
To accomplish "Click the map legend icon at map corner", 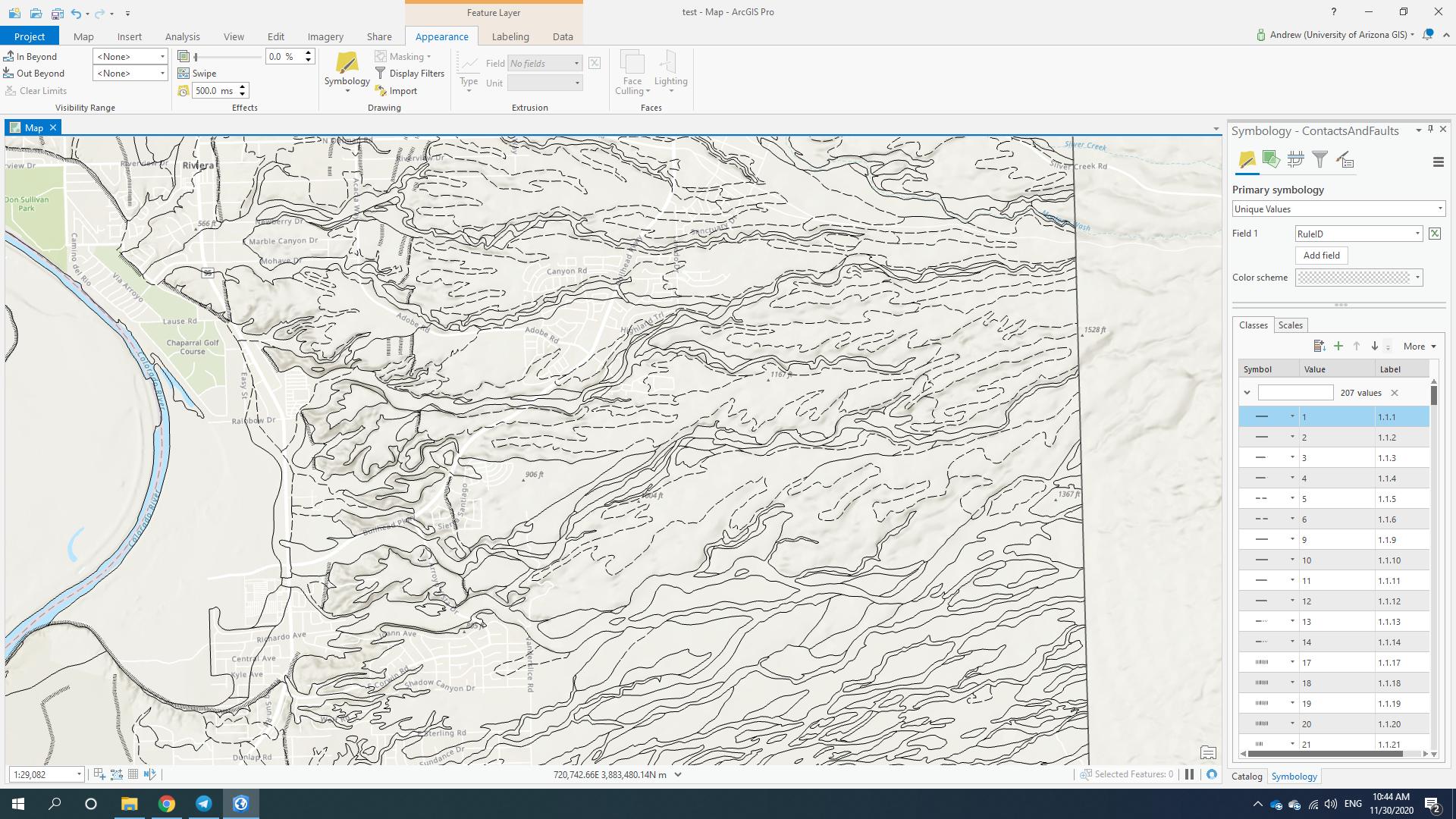I will click(1208, 753).
